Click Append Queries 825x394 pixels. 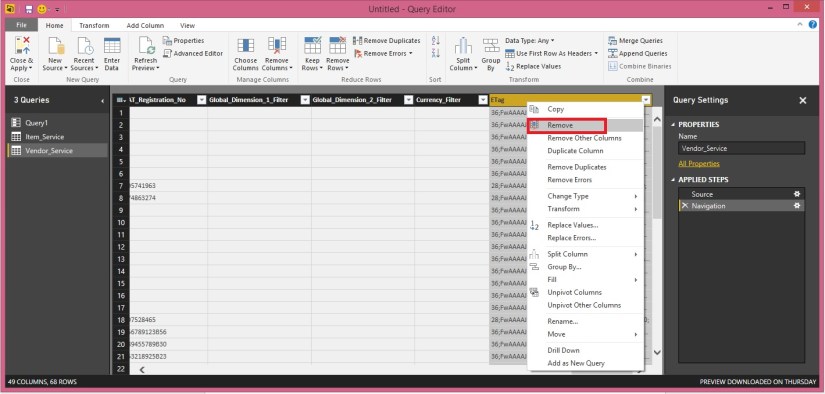(x=637, y=53)
